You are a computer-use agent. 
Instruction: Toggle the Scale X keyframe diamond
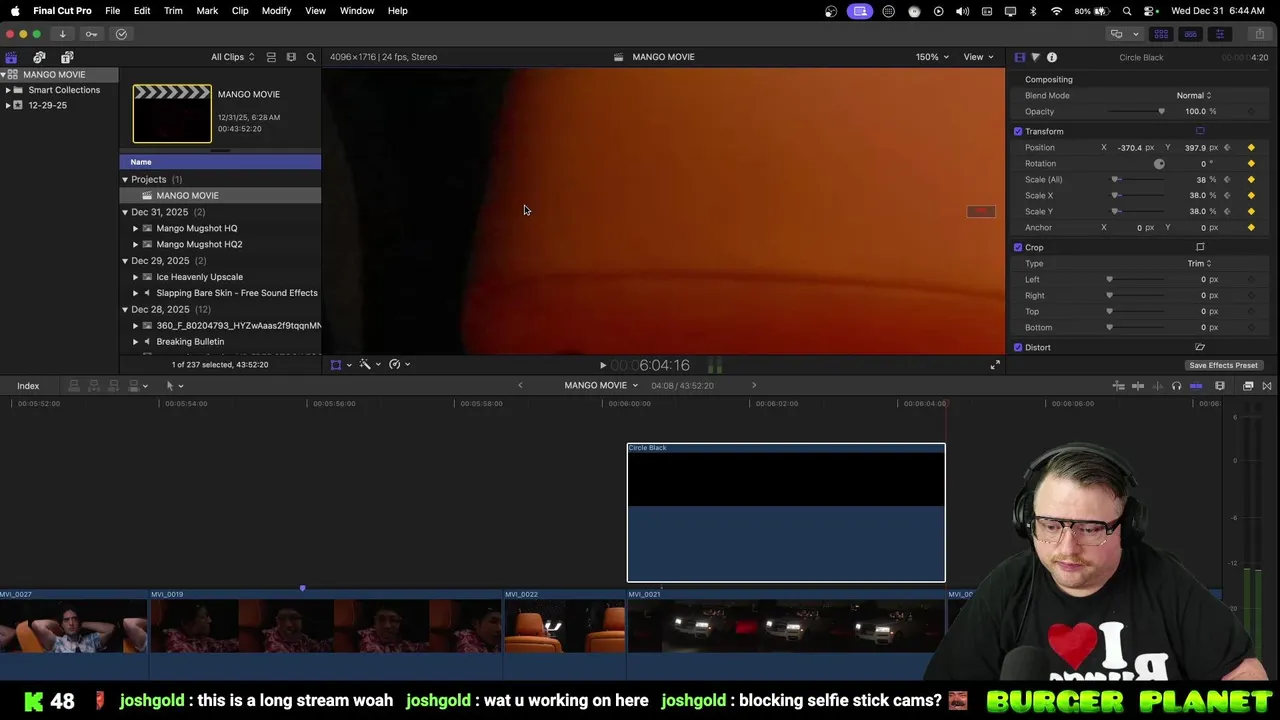[x=1251, y=195]
